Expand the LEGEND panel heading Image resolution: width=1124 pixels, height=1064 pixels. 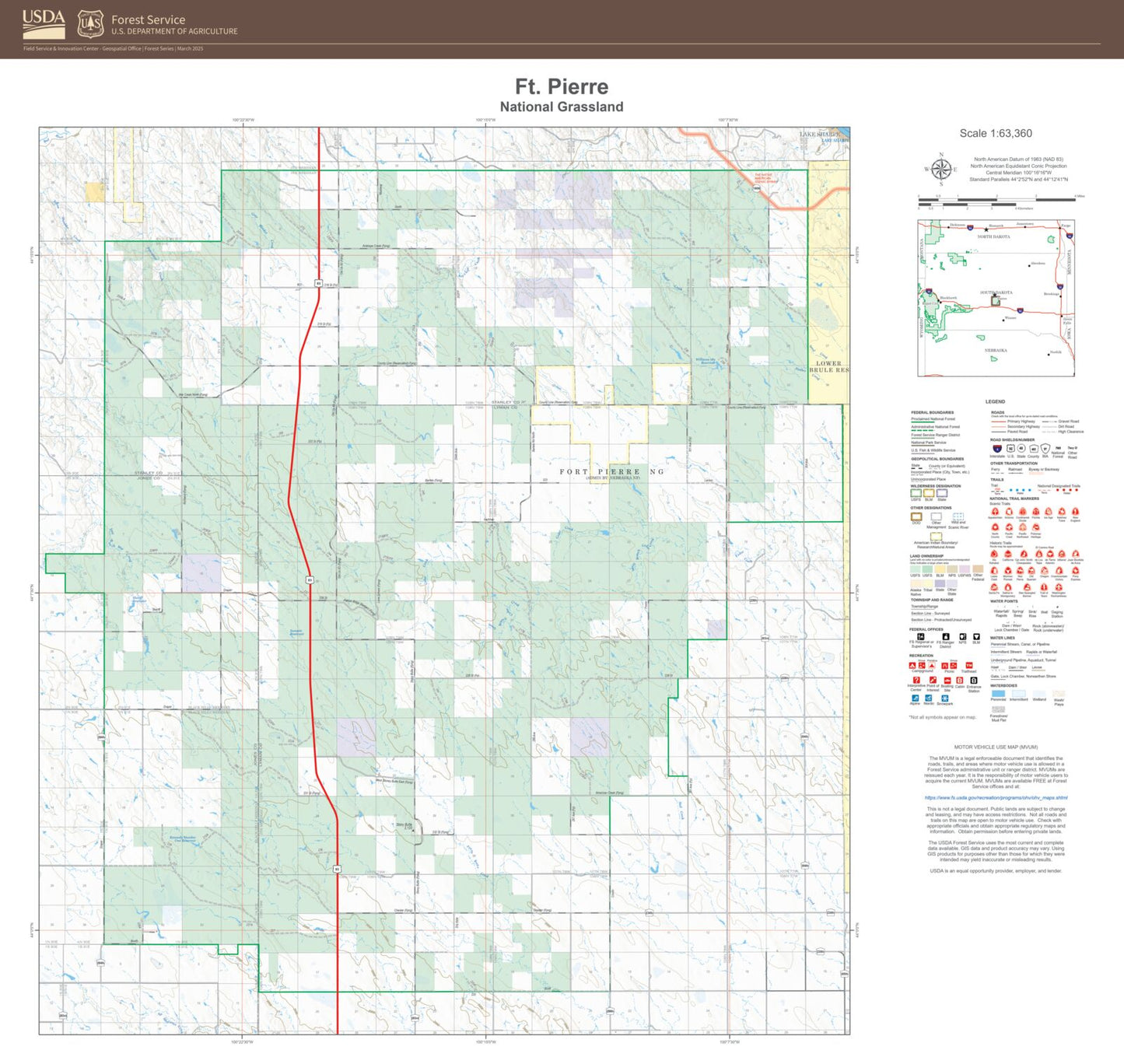[996, 401]
